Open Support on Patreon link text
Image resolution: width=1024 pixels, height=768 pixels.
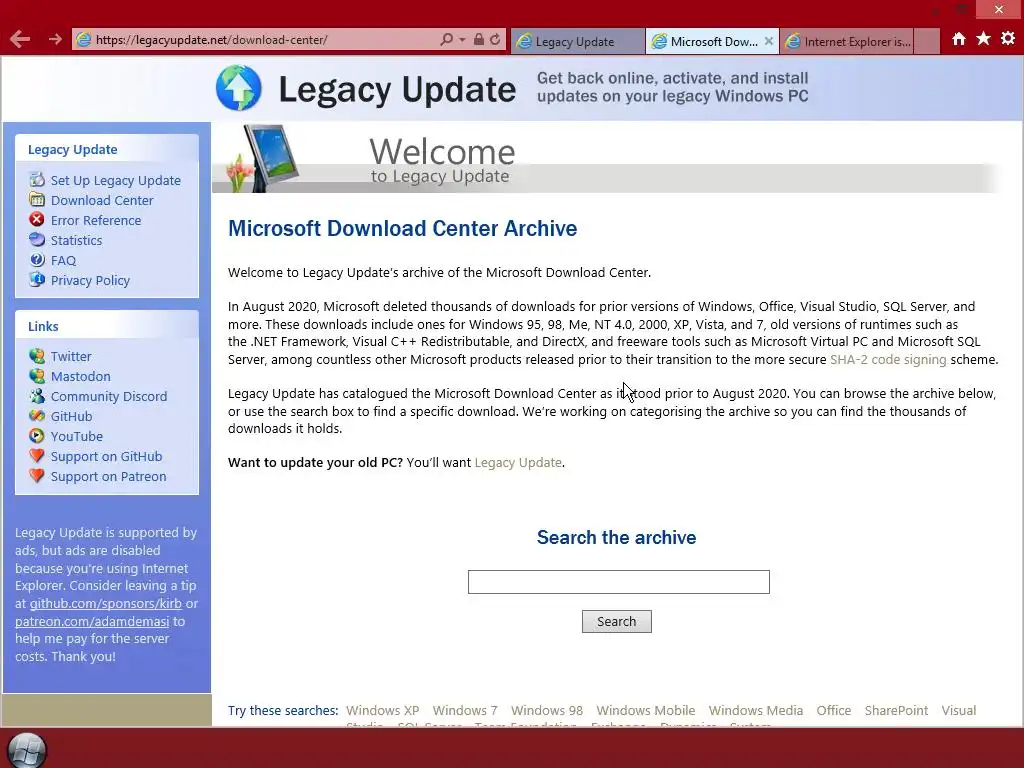click(x=108, y=477)
